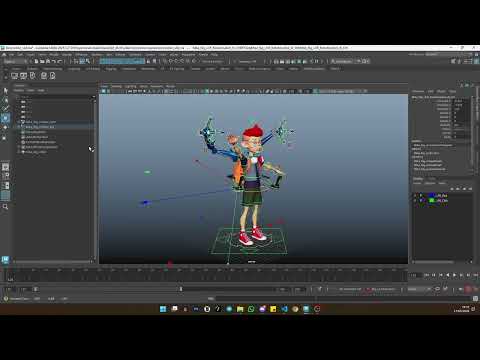Screen dimensions: 480x360
Task: Click the red current-time marker on timeline
Action: click(170, 265)
